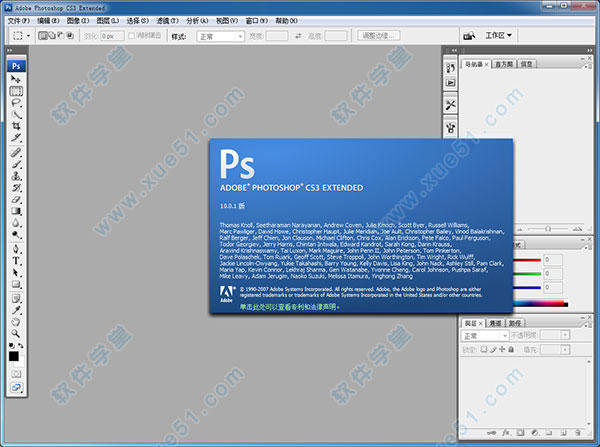This screenshot has height=447, width=600.
Task: Swap foreground and background colors
Action: (21, 346)
